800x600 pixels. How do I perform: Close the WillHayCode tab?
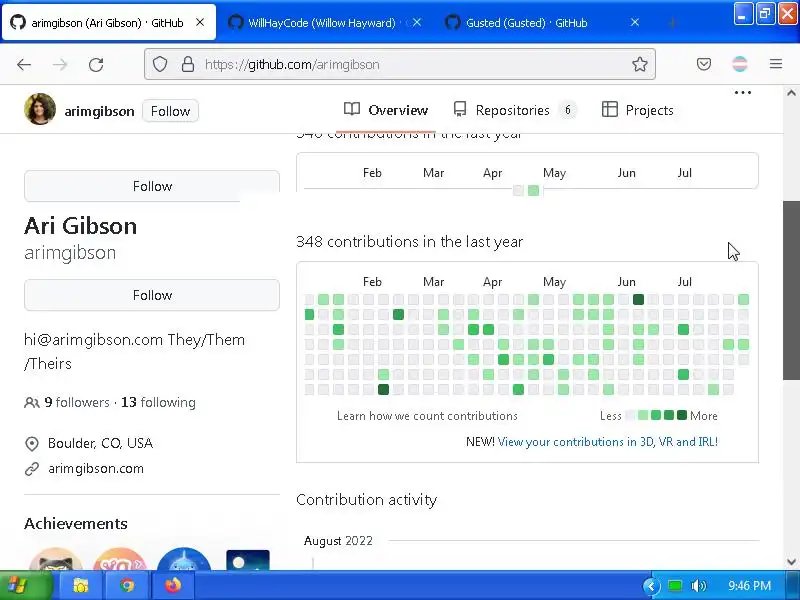(417, 22)
